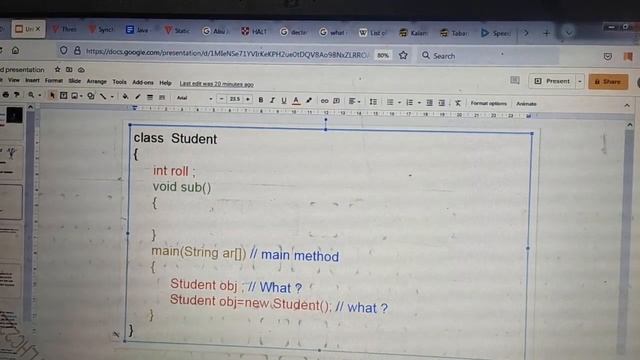Open comment history icon near Present

[x=515, y=80]
